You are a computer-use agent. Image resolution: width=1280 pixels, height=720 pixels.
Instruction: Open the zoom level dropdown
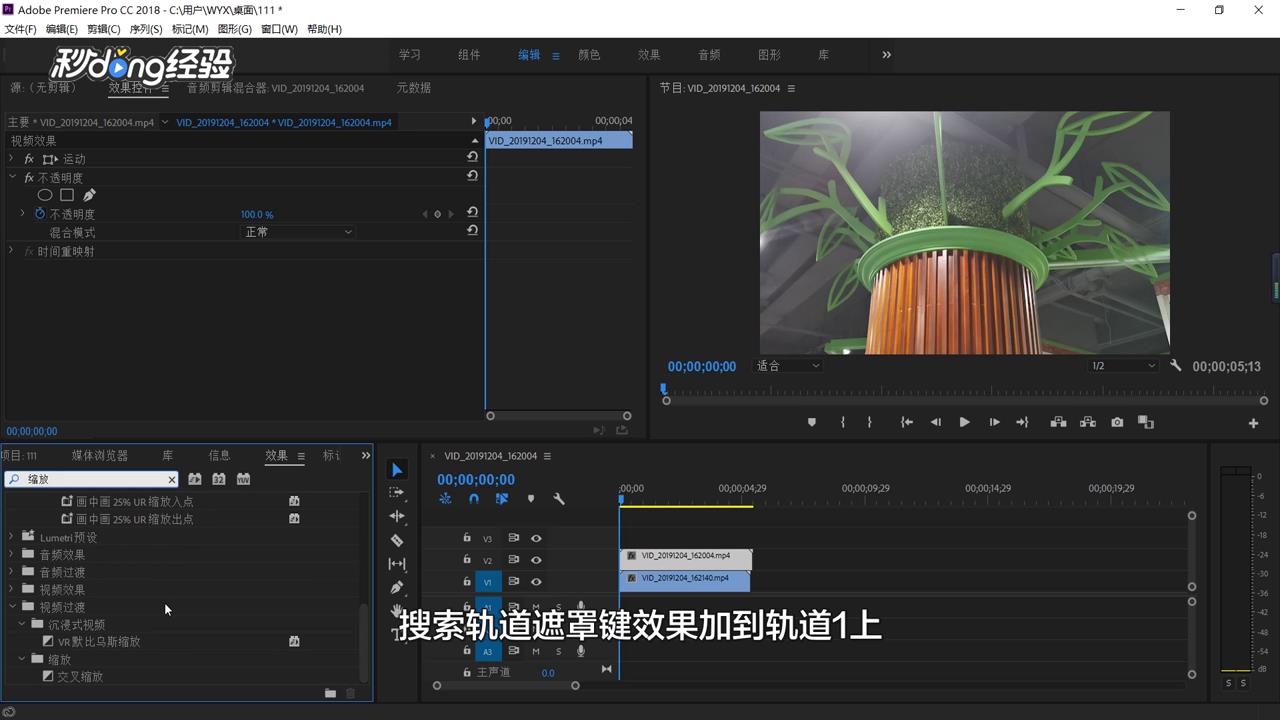pyautogui.click(x=788, y=366)
